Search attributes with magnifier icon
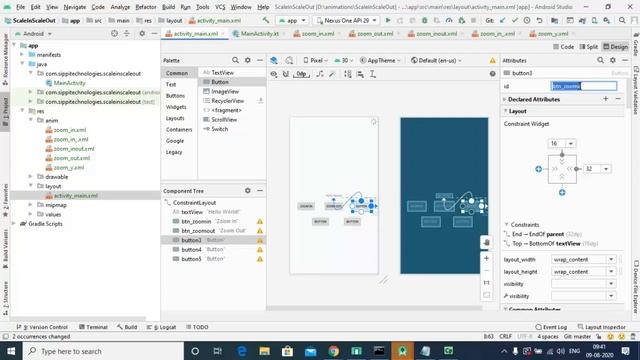 coord(600,60)
